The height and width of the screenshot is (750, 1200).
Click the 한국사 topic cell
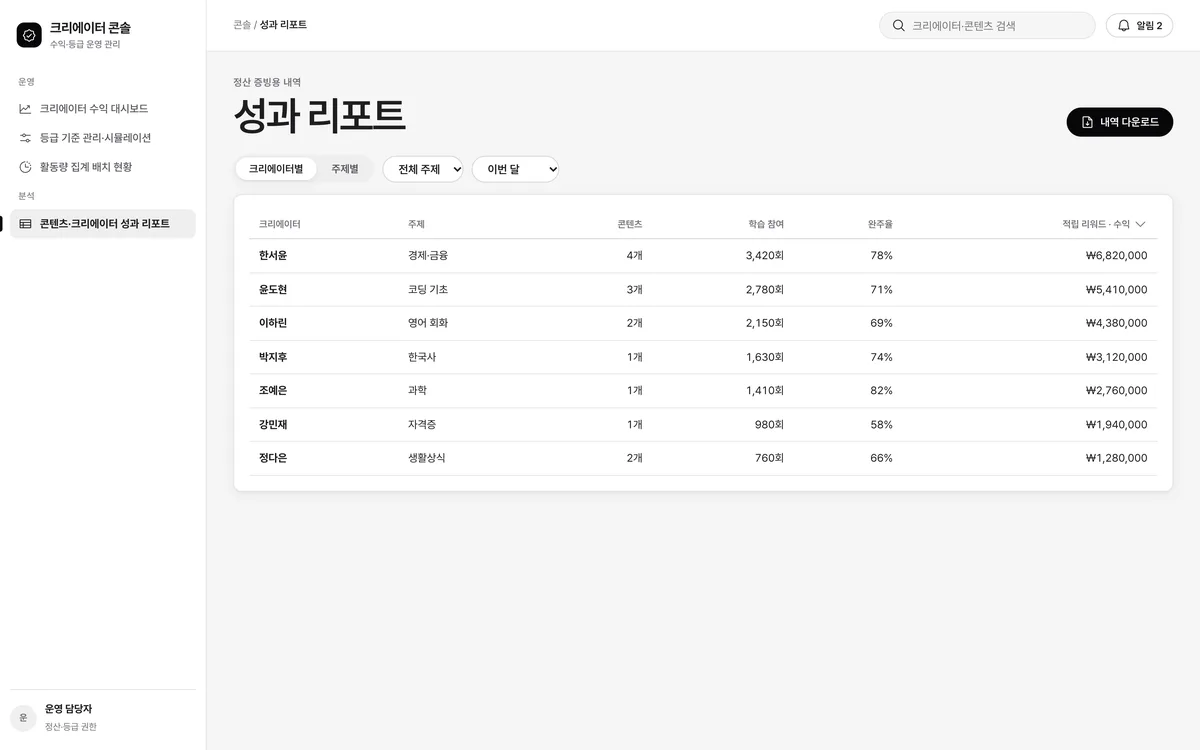click(x=422, y=357)
